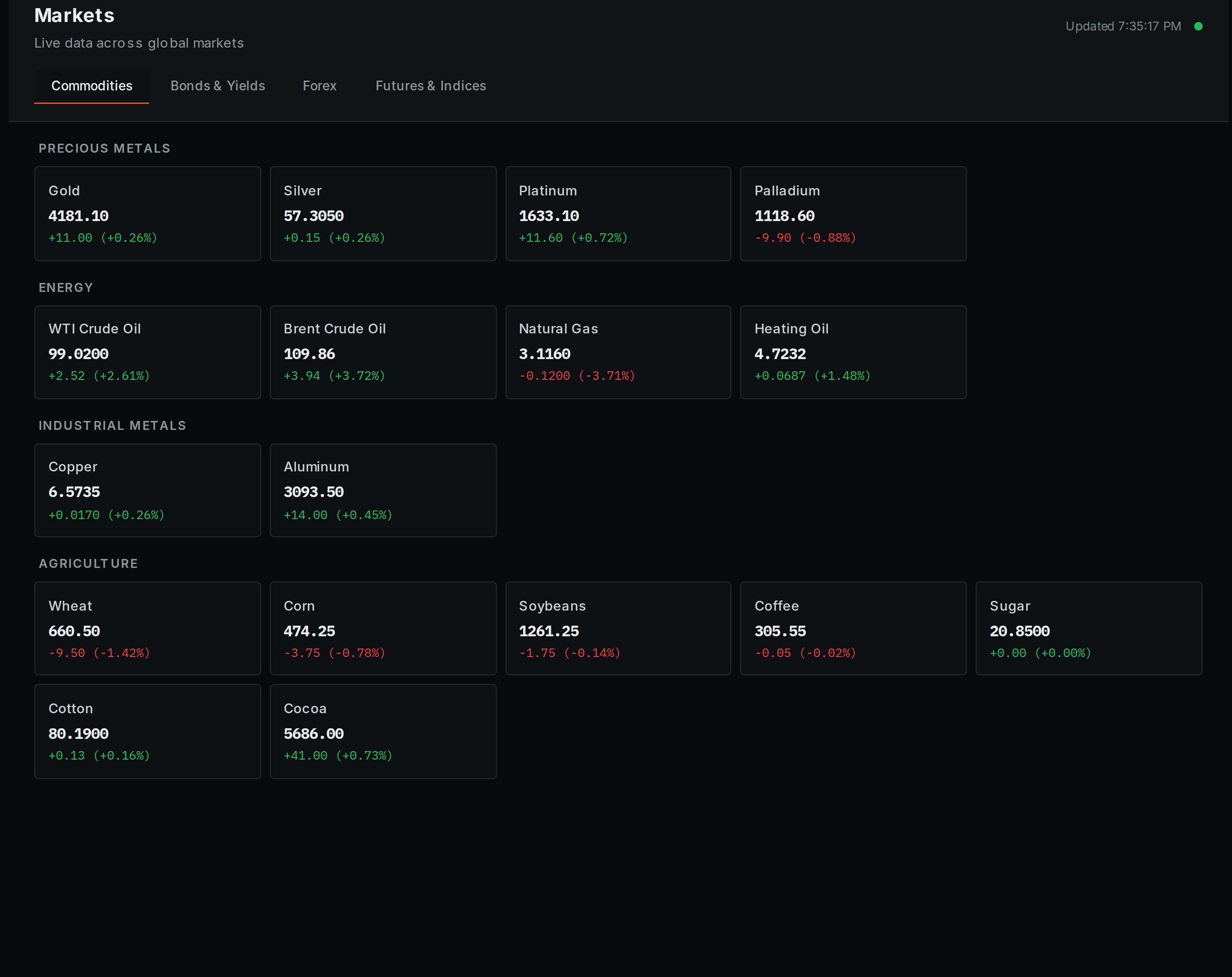Open the Palladium card
The image size is (1232, 977).
tap(853, 214)
